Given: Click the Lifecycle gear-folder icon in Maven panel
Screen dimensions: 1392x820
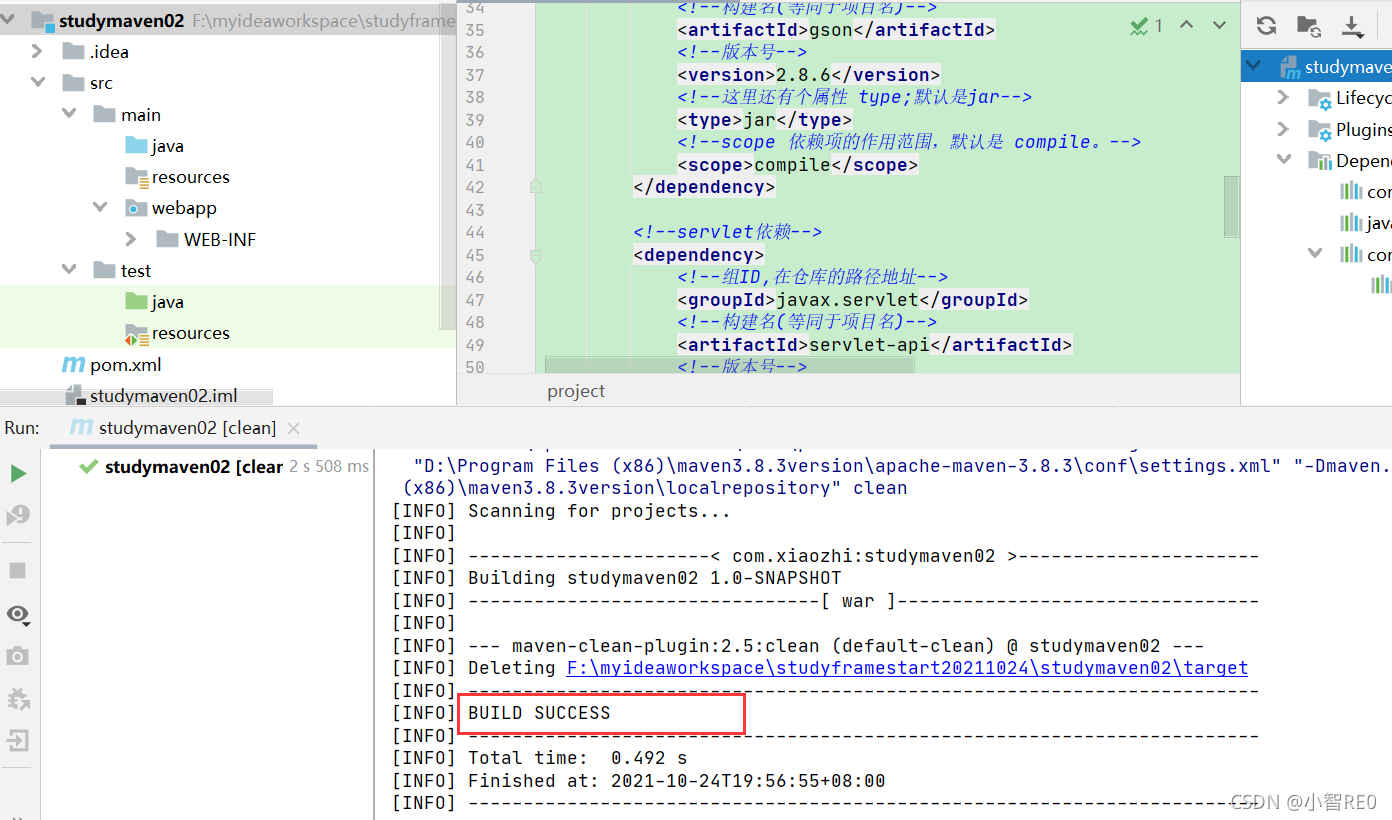Looking at the screenshot, I should [1320, 98].
